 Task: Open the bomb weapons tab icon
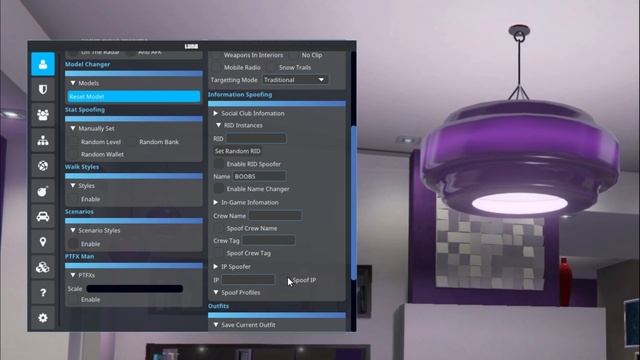(43, 191)
